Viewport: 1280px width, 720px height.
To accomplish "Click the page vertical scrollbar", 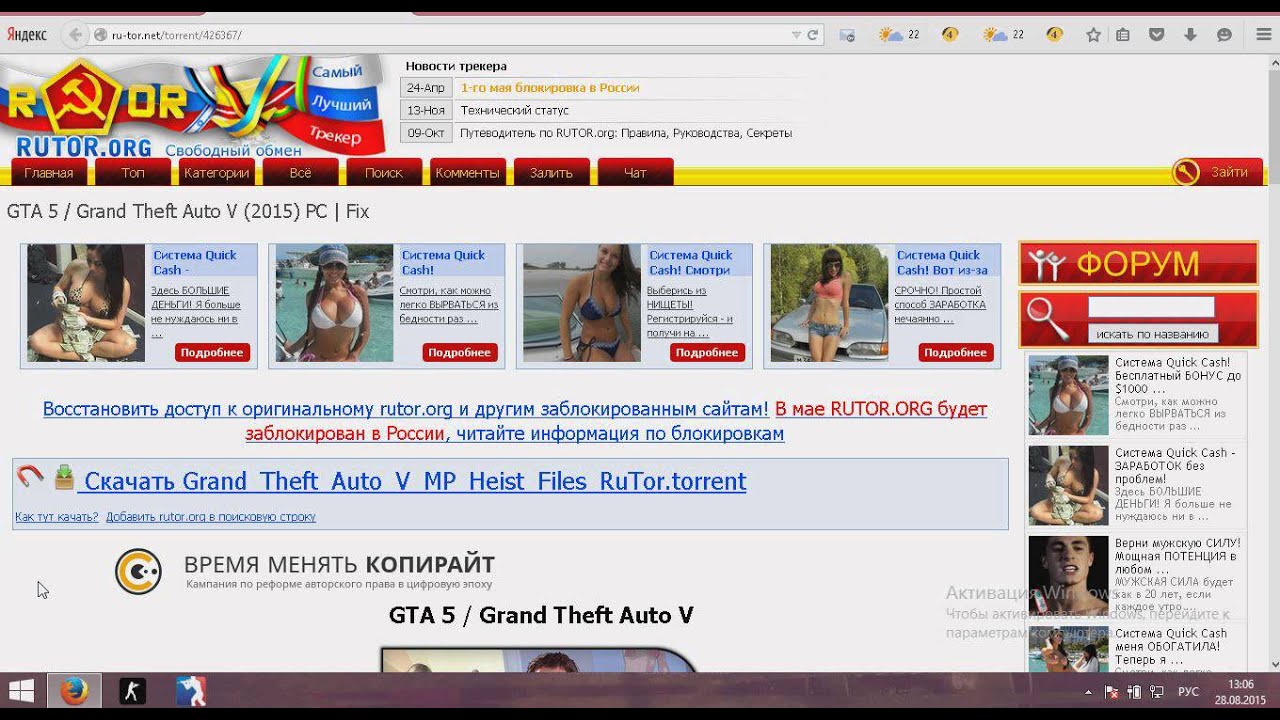I will [1273, 365].
